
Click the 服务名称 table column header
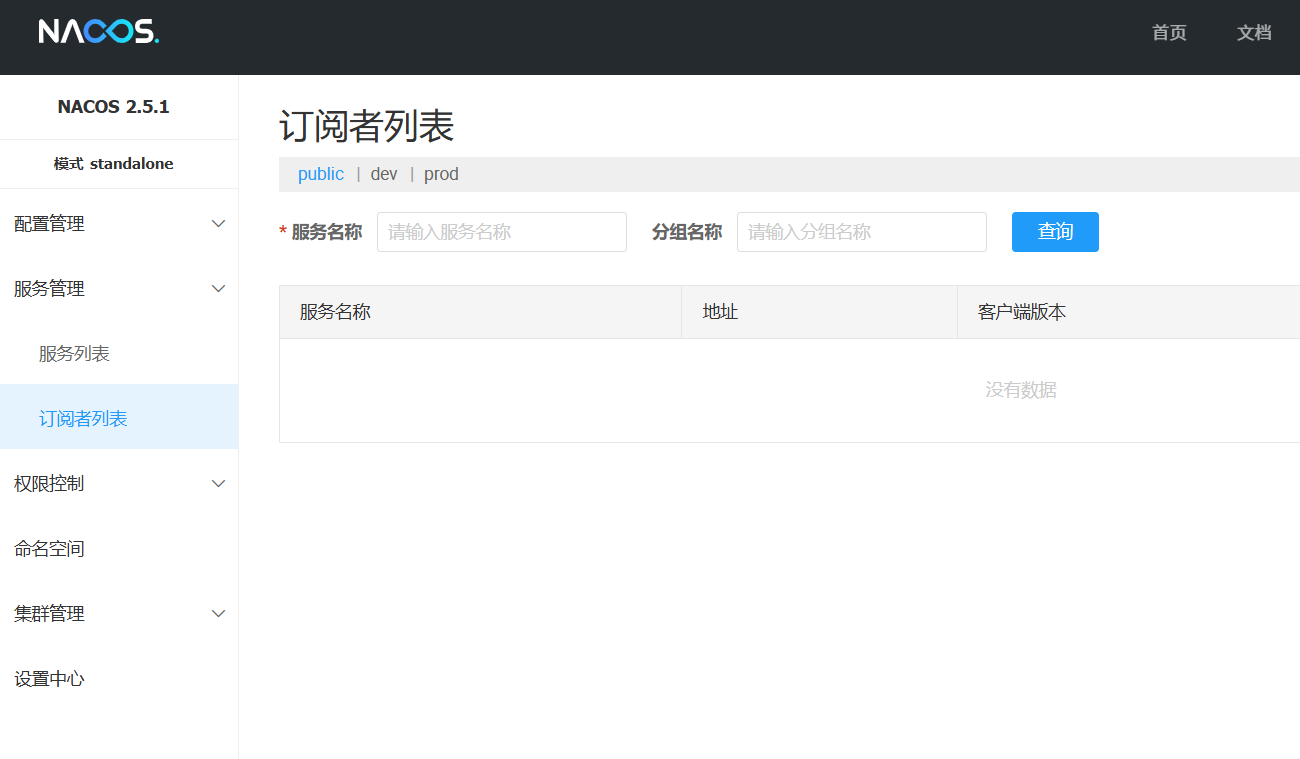(333, 311)
